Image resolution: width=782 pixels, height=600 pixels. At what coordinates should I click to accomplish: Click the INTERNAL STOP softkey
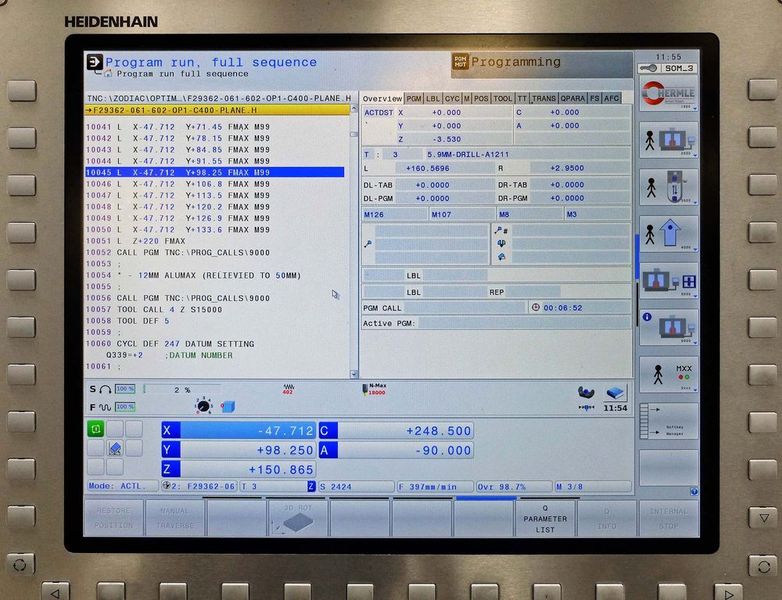[x=668, y=519]
